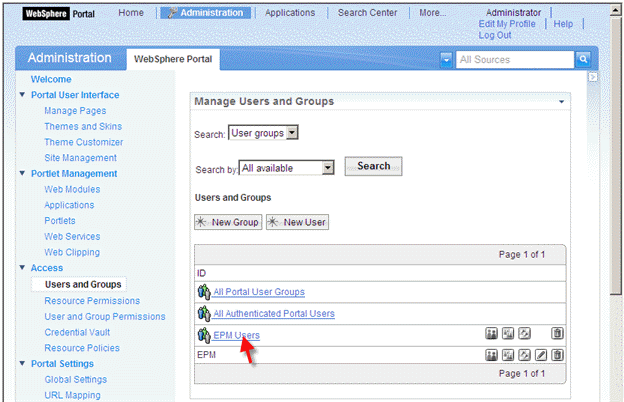Click the small collapse arrow below the search box
624x402 pixels.
(x=593, y=77)
